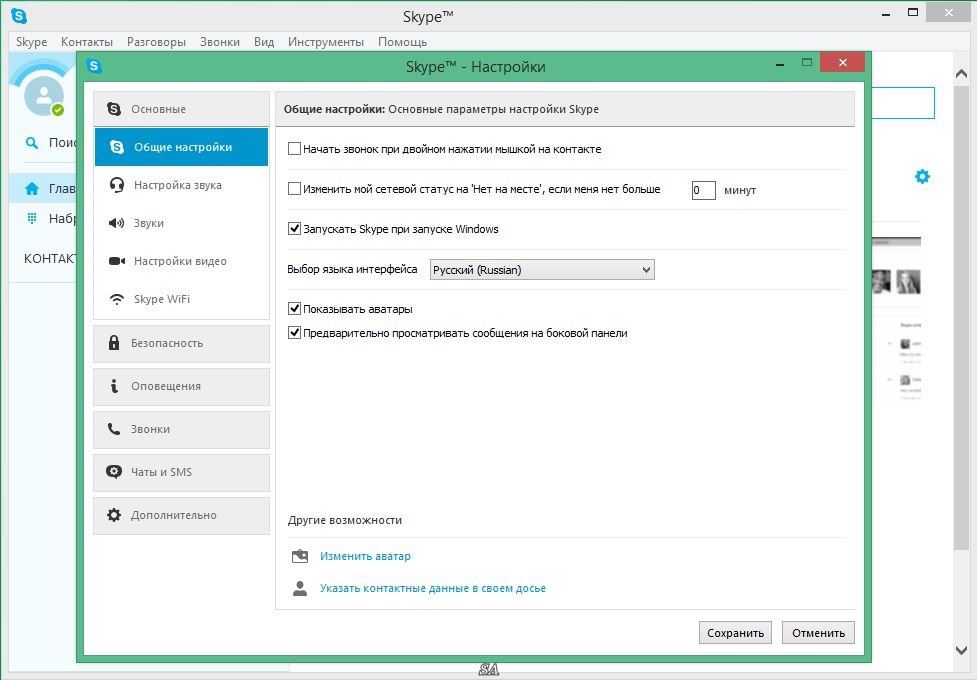Open the Разговоры menu
977x680 pixels.
[156, 42]
